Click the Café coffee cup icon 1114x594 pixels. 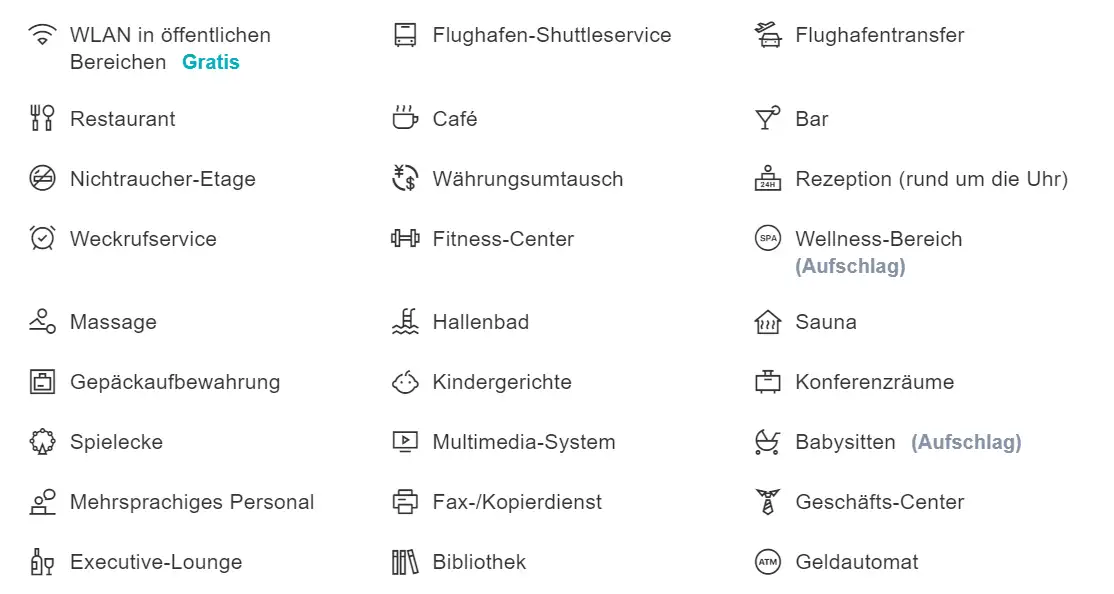click(x=404, y=119)
